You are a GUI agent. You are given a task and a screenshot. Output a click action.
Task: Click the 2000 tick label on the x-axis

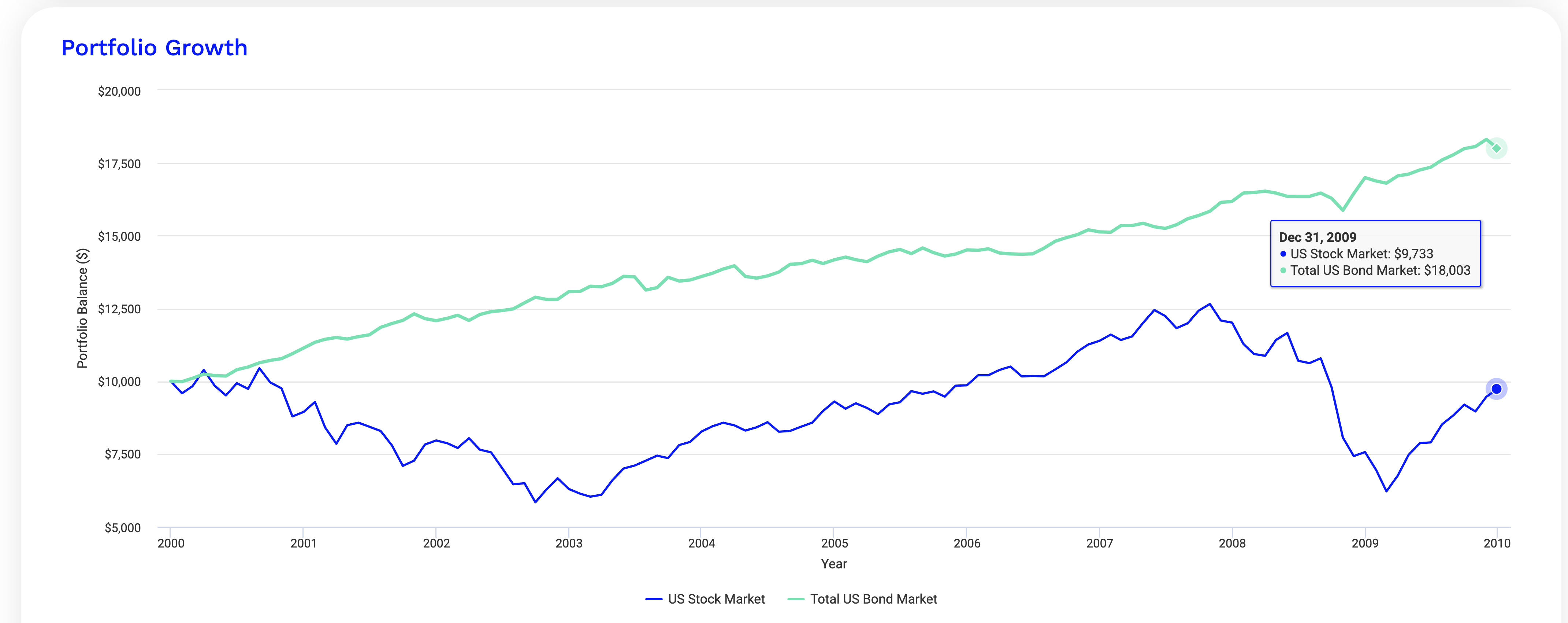coord(171,543)
